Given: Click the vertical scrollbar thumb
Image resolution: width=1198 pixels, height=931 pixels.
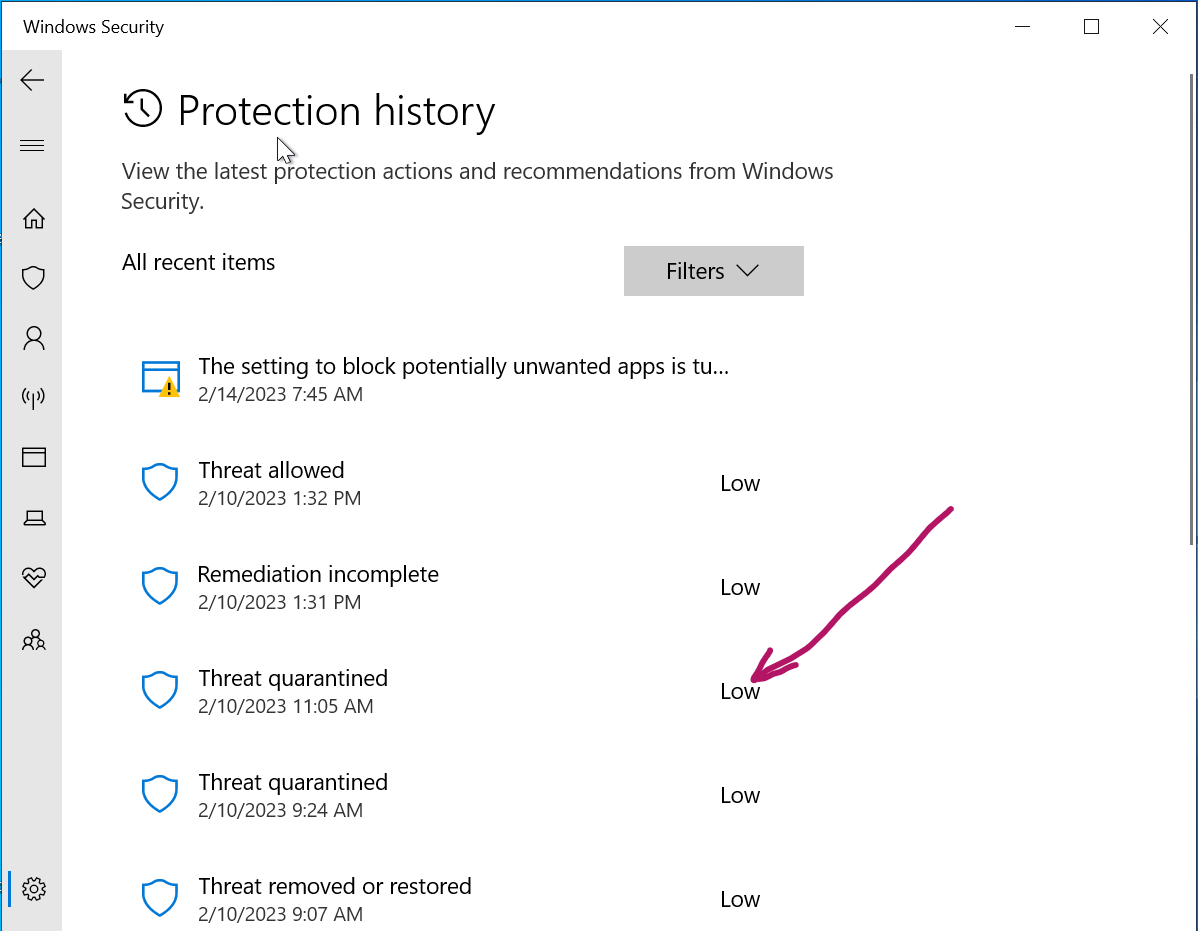Looking at the screenshot, I should tap(1191, 310).
